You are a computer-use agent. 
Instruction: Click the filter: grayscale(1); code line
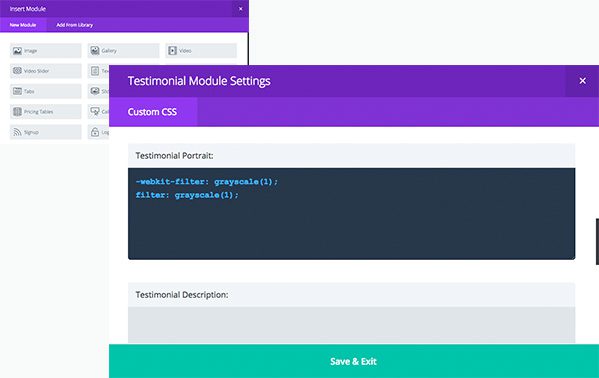(x=187, y=195)
